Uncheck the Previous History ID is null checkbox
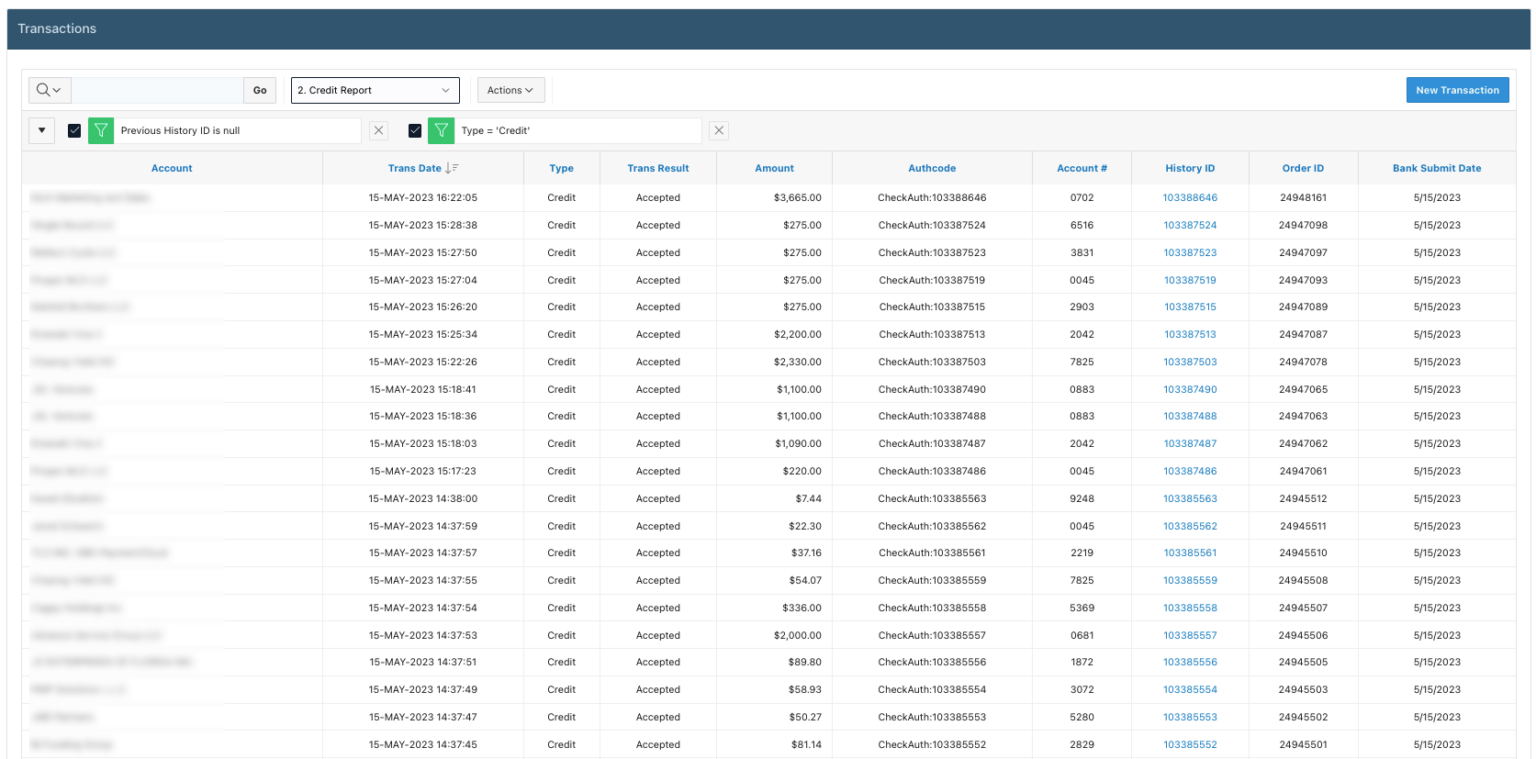This screenshot has height=759, width=1536. [x=74, y=130]
